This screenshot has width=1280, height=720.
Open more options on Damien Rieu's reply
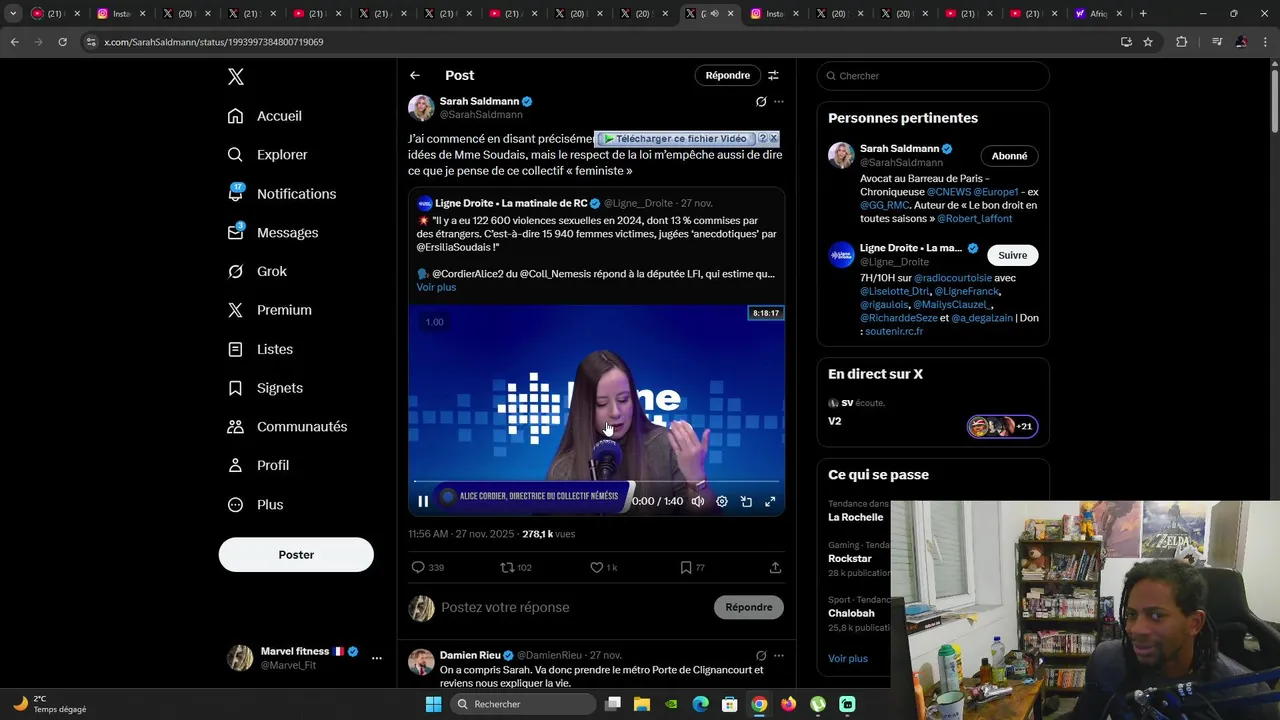(779, 656)
